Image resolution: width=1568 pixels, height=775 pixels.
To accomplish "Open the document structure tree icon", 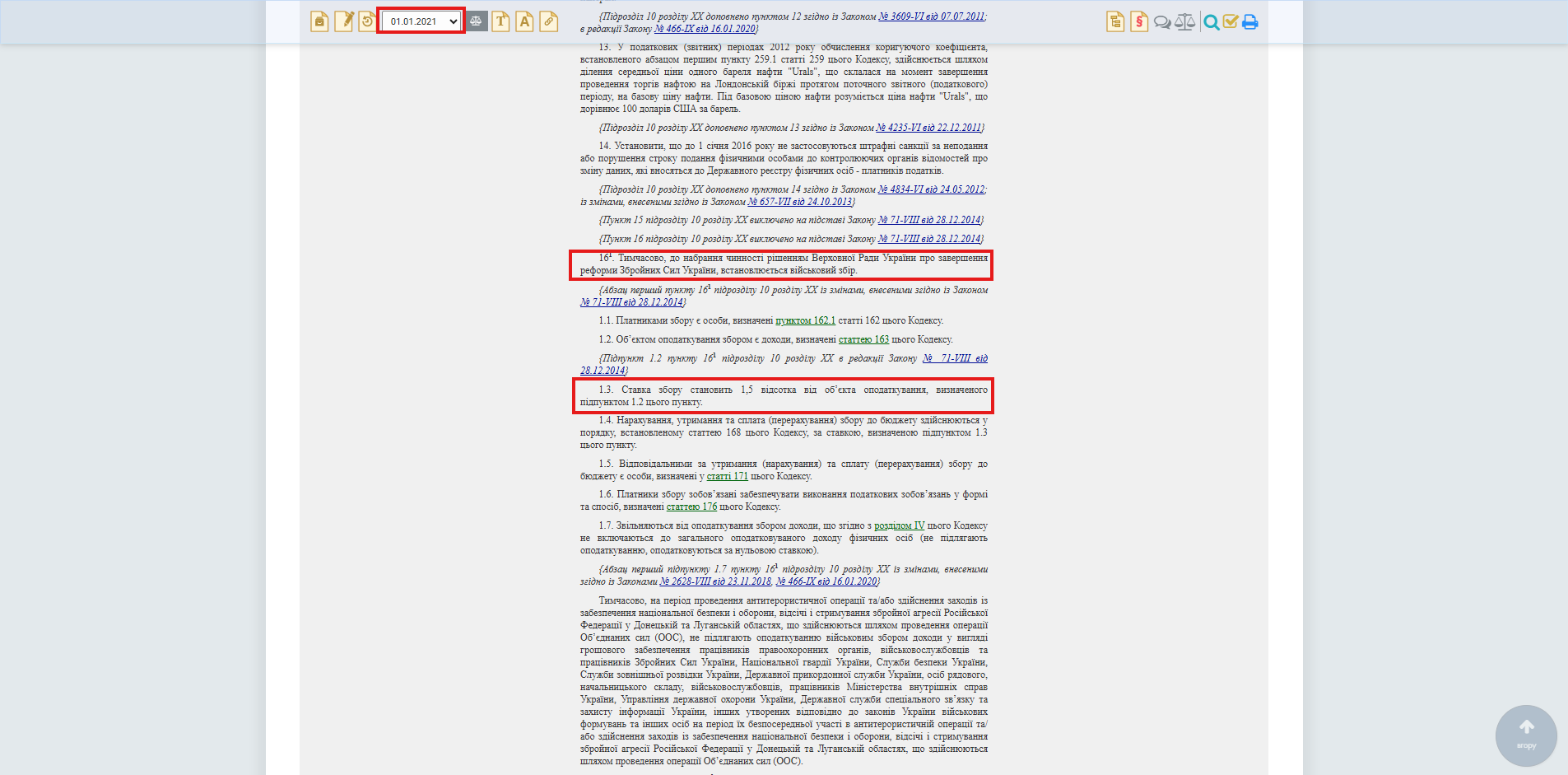I will point(1115,21).
